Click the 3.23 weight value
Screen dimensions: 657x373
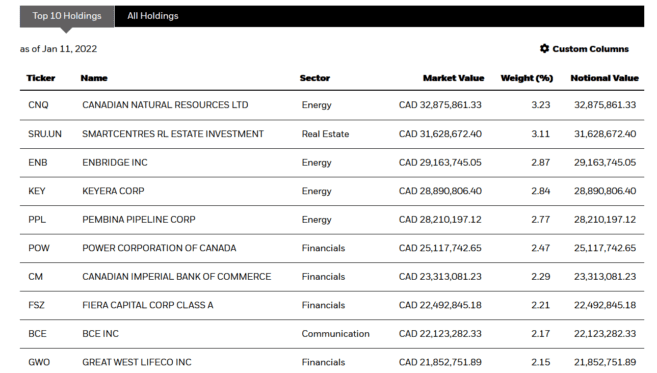[541, 105]
